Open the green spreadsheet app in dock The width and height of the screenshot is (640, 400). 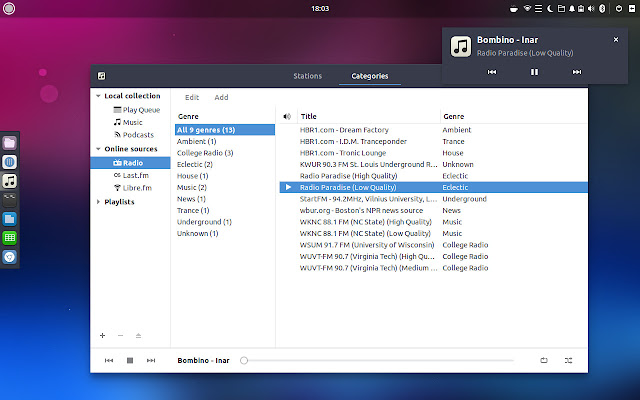pyautogui.click(x=9, y=238)
